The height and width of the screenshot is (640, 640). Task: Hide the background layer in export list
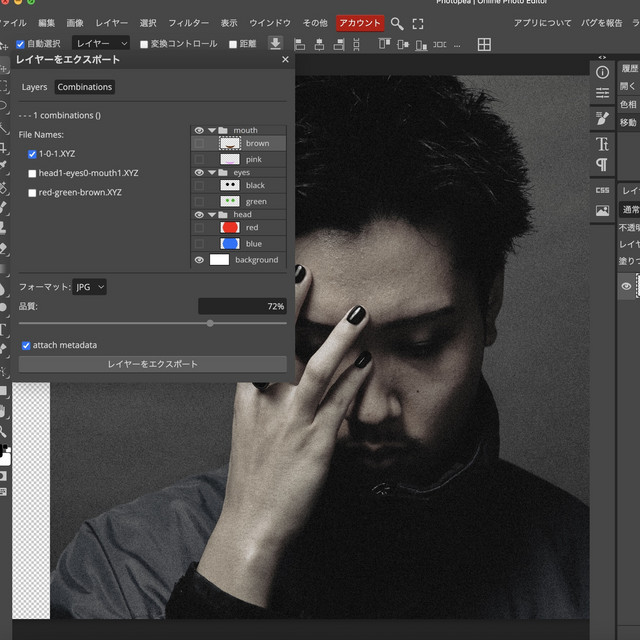tap(199, 260)
